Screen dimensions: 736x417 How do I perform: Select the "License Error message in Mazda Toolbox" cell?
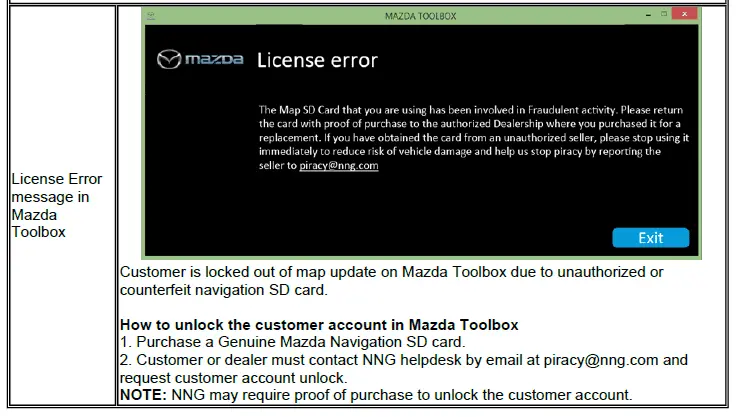tap(58, 205)
